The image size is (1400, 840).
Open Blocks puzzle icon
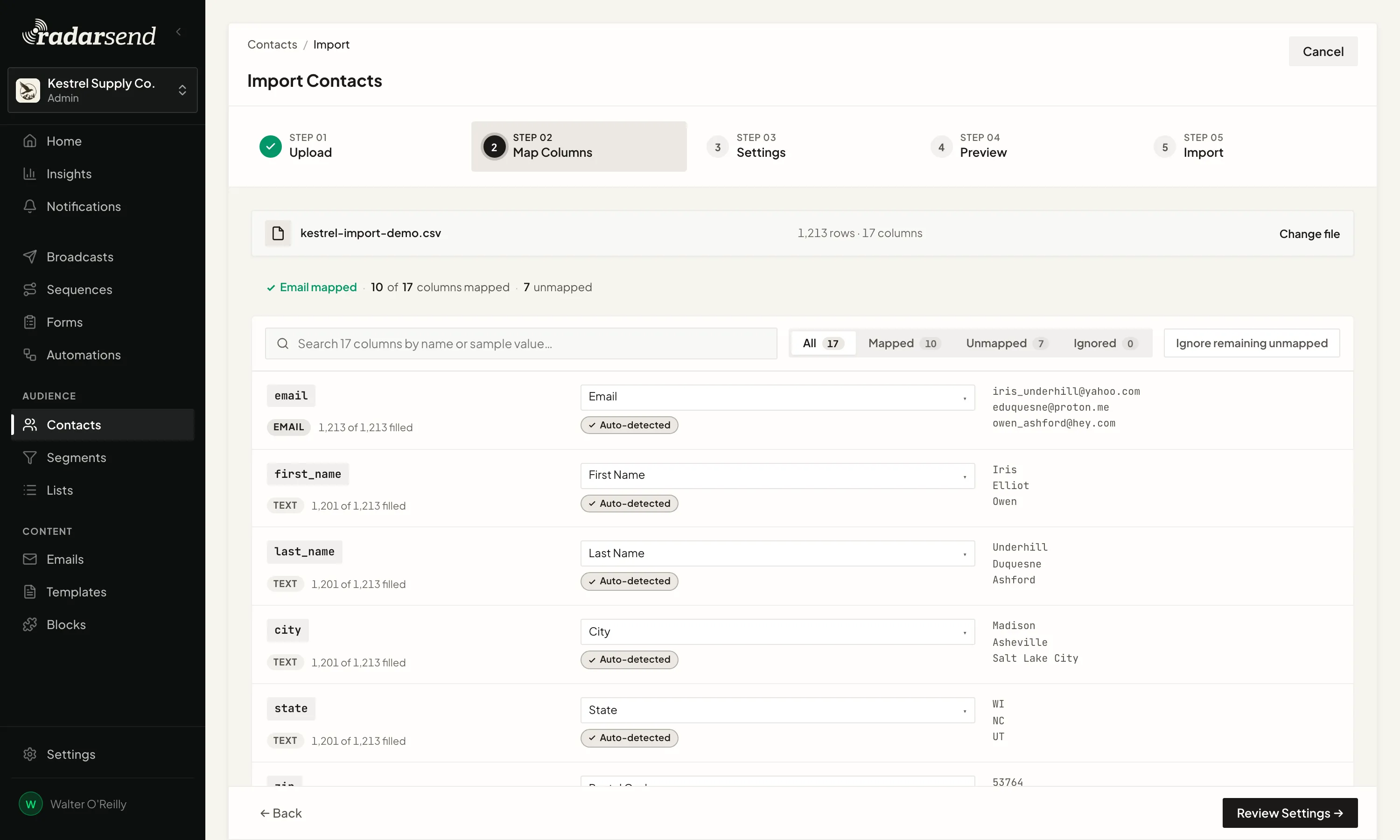(x=30, y=624)
